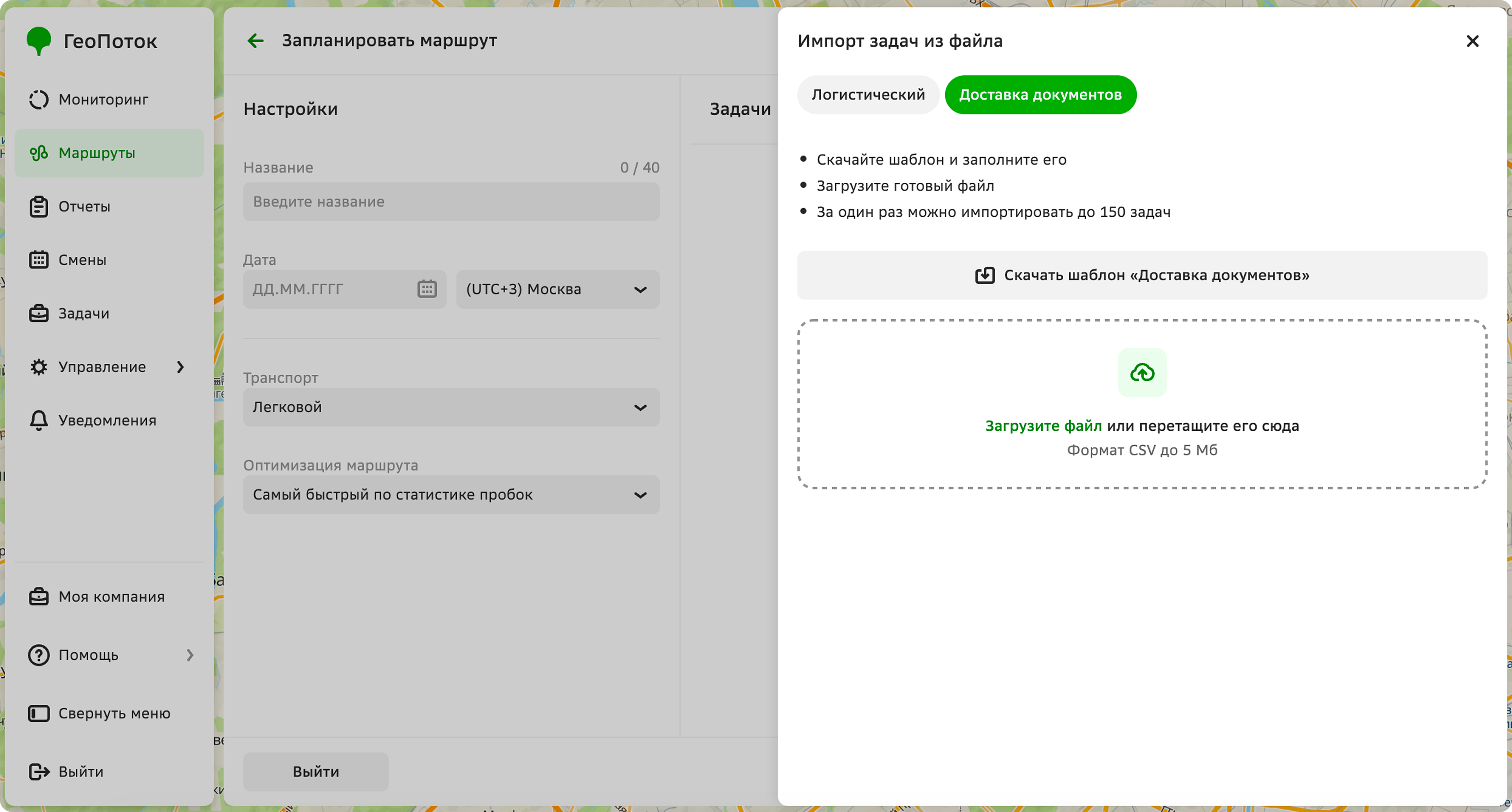Open the Смены menu item
1512x812 pixels.
click(x=109, y=259)
